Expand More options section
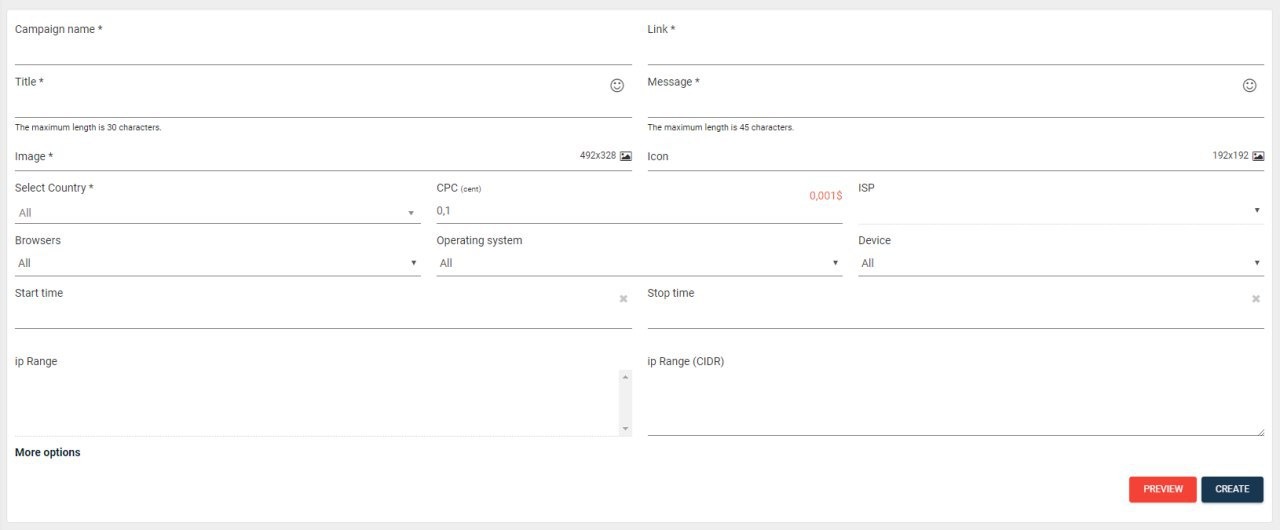This screenshot has width=1280, height=530. coord(48,452)
